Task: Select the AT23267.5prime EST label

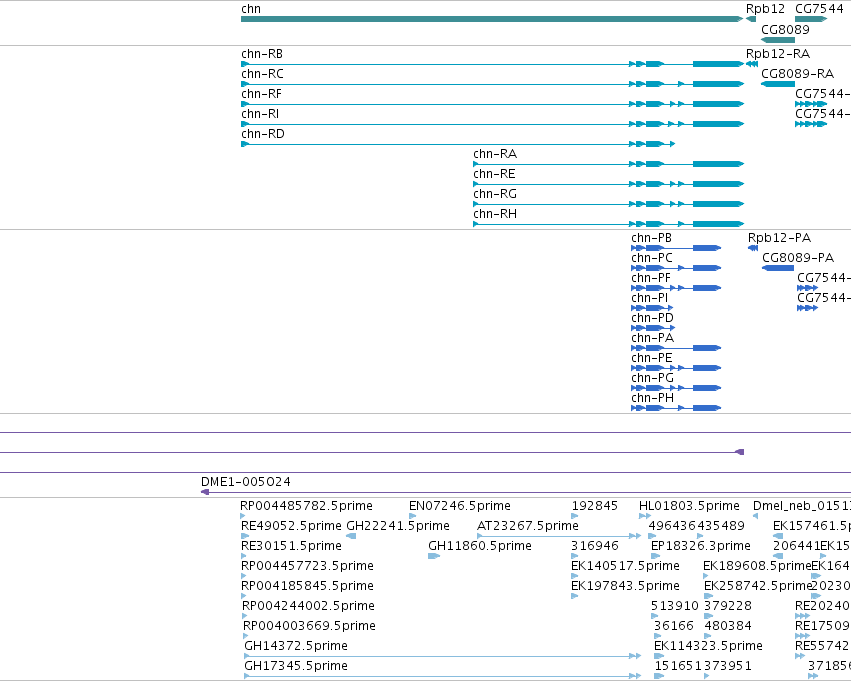Action: 528,526
